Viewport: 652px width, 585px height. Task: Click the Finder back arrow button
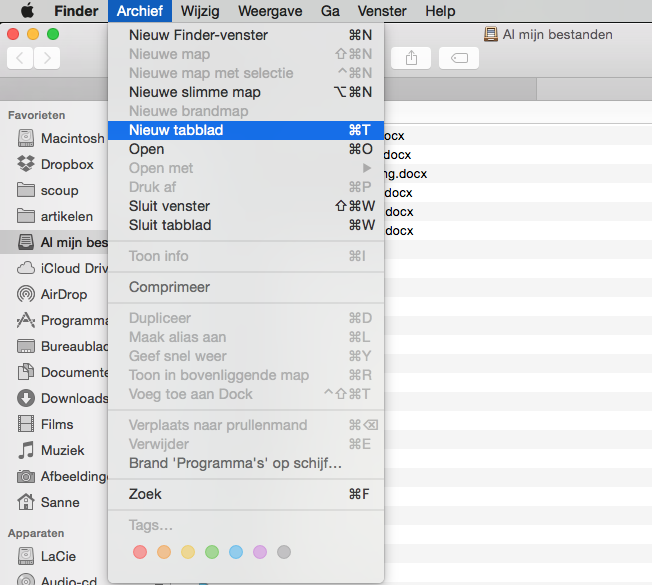[20, 58]
